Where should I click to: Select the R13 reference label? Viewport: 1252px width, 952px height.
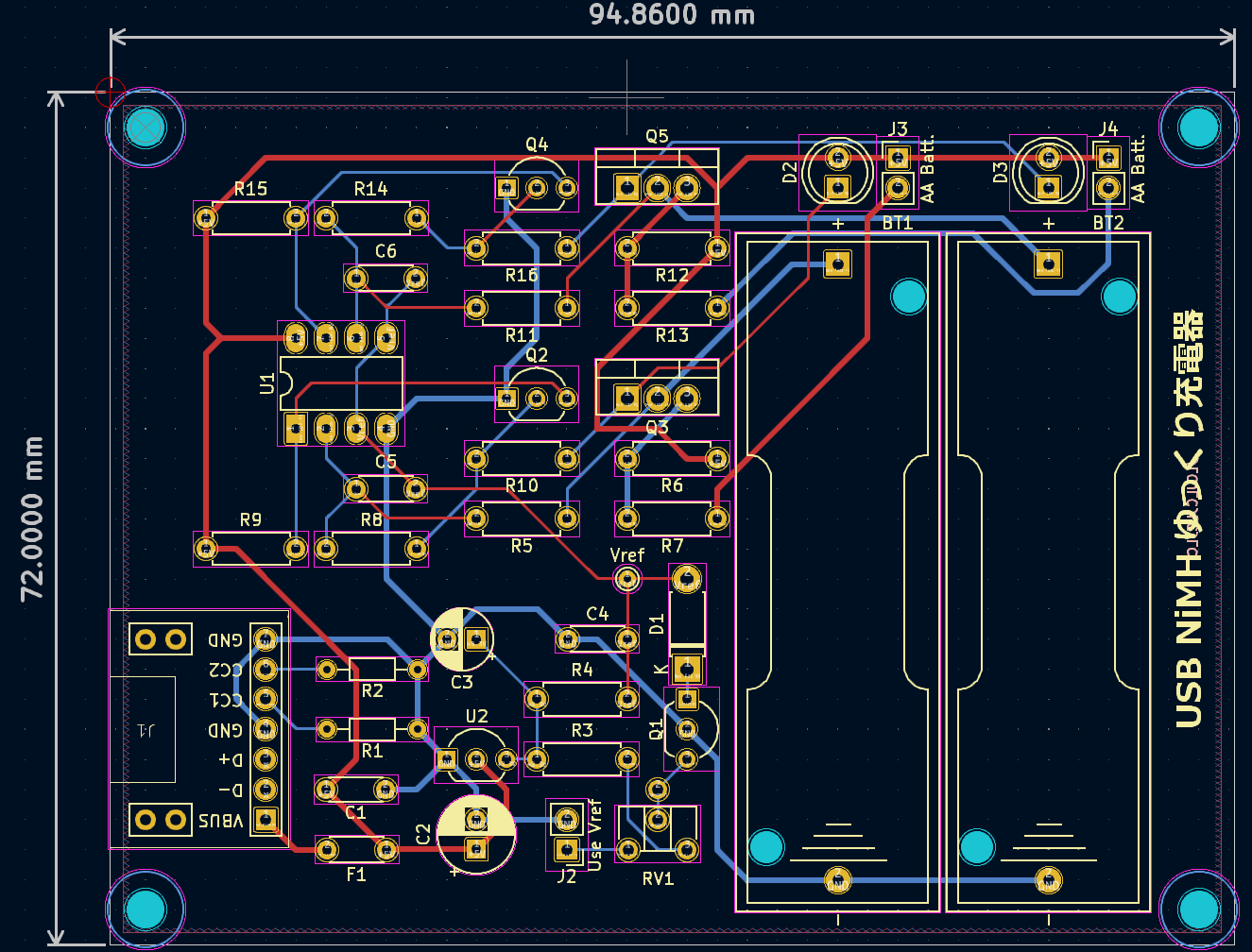tap(672, 335)
